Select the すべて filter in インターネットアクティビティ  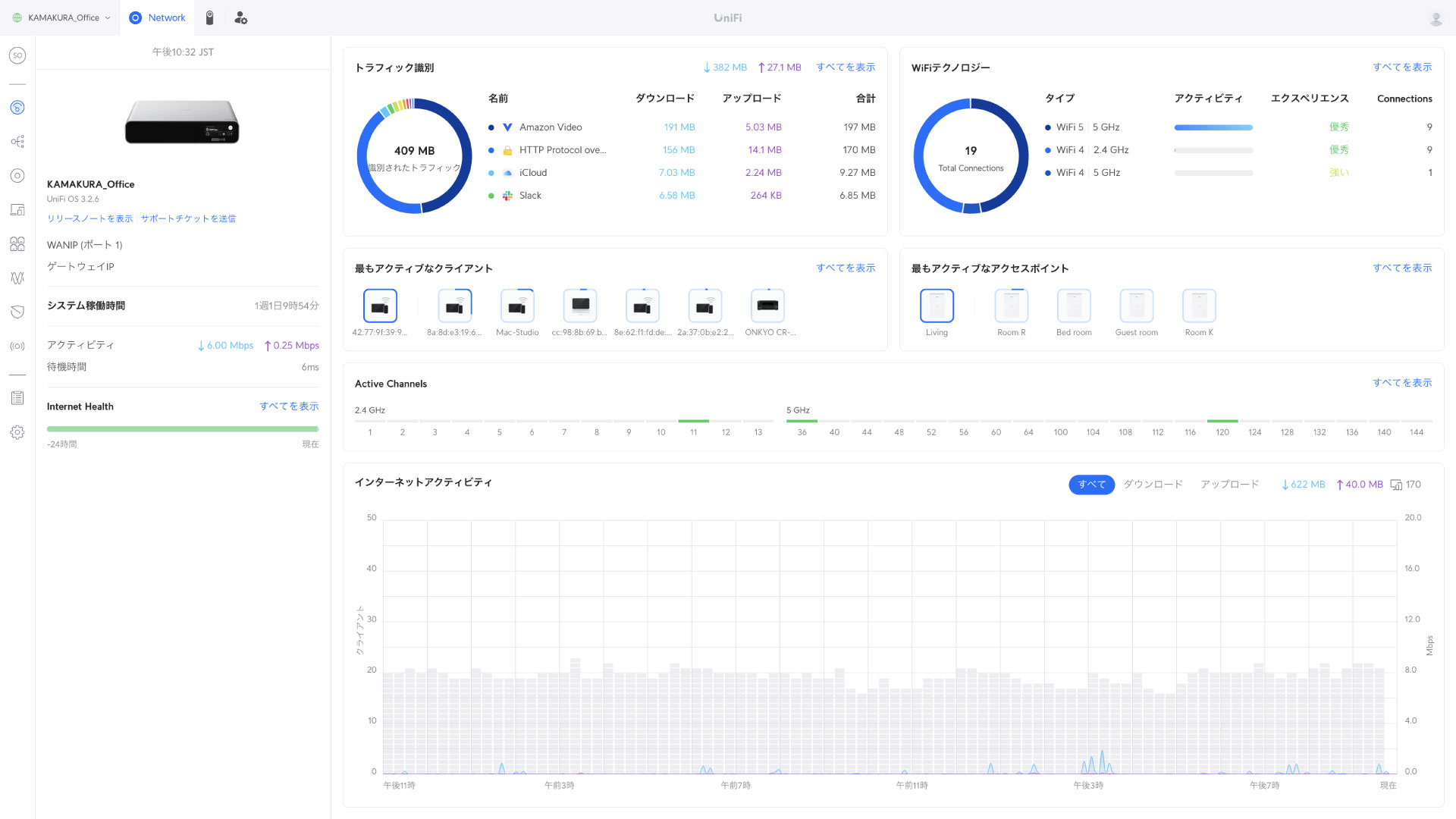(x=1091, y=484)
